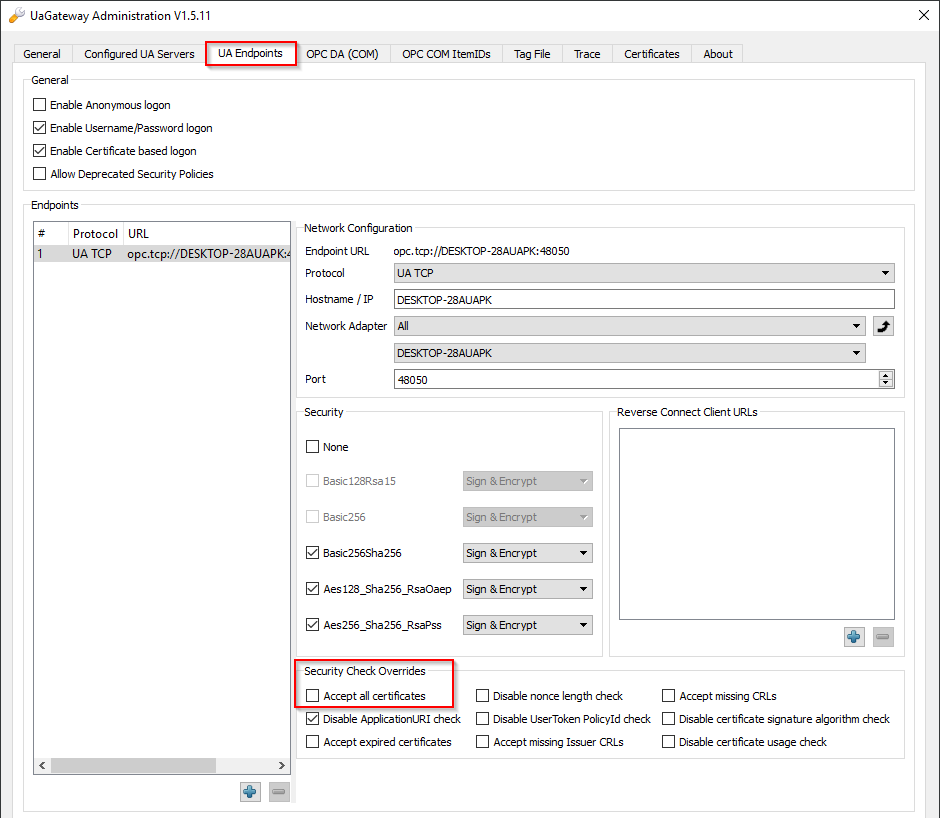This screenshot has height=818, width=940.
Task: Click the refresh arrow icon beside Network Adapter
Action: coord(883,326)
